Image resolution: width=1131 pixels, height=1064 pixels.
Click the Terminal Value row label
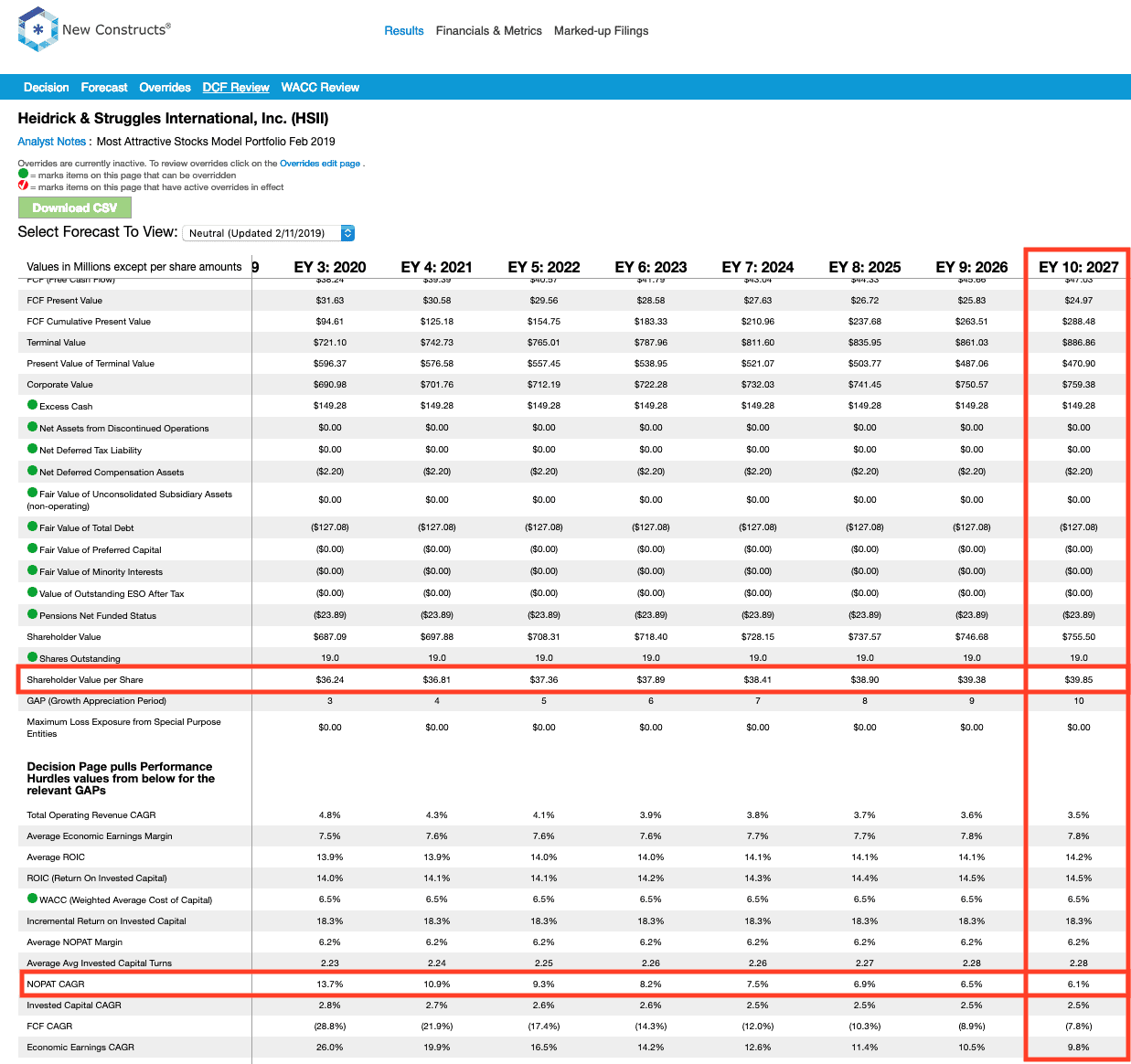(57, 343)
